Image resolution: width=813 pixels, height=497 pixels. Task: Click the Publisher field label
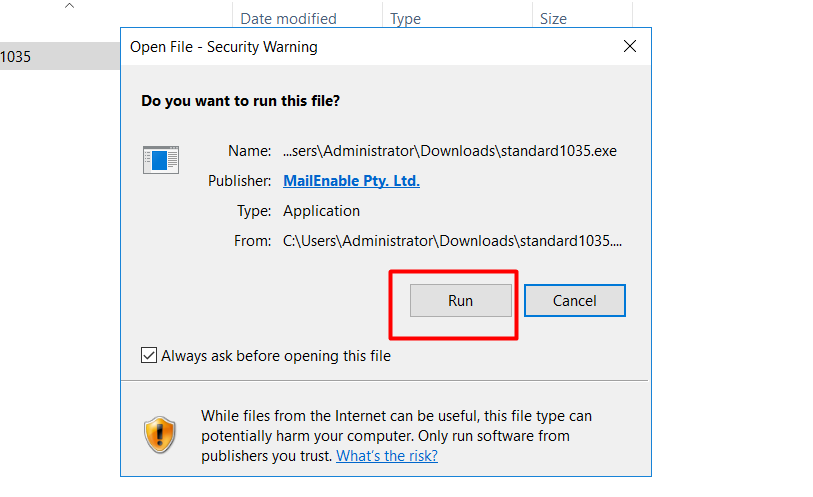pyautogui.click(x=240, y=181)
